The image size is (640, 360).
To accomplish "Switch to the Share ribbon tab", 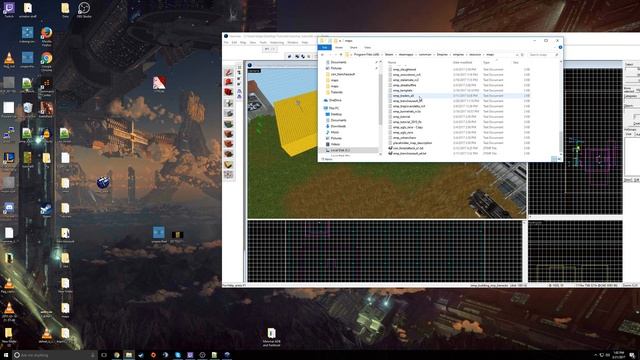I will 353,47.
